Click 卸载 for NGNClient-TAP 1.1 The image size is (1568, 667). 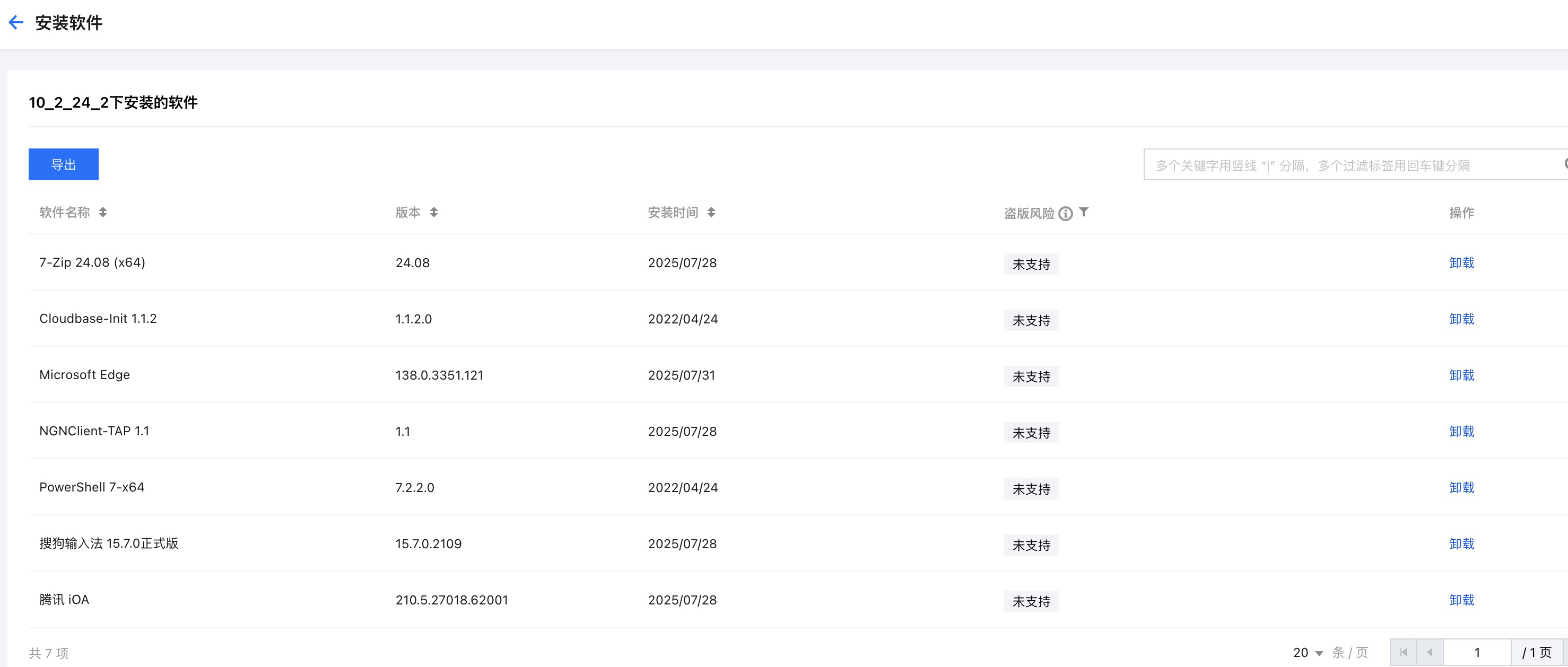tap(1461, 432)
